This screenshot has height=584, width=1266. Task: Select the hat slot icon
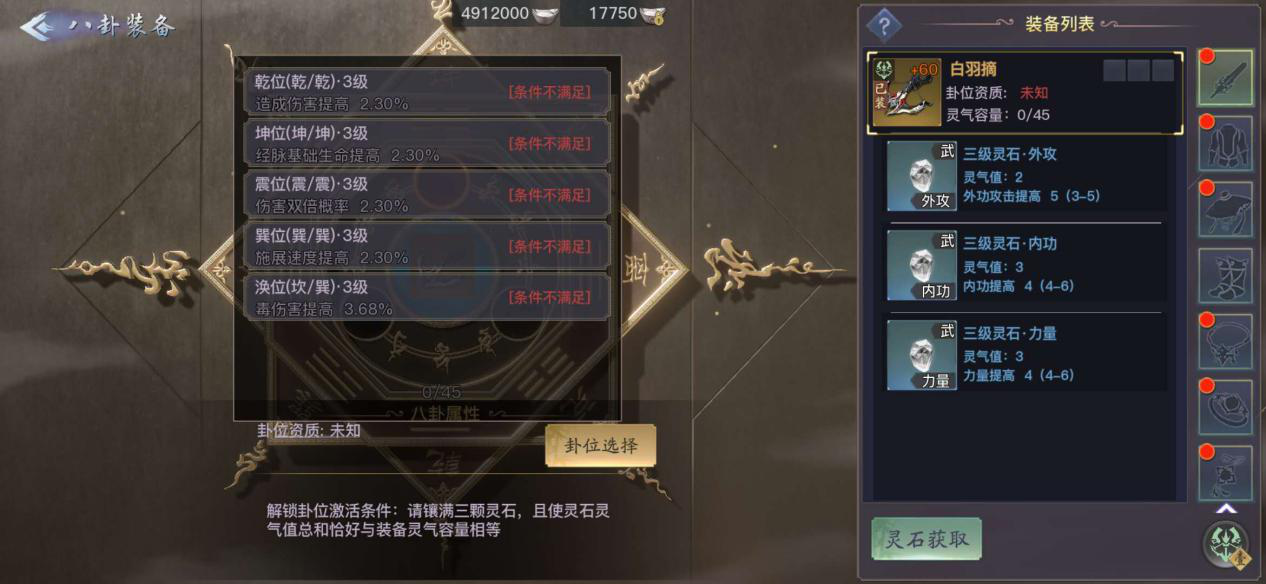coord(1225,209)
